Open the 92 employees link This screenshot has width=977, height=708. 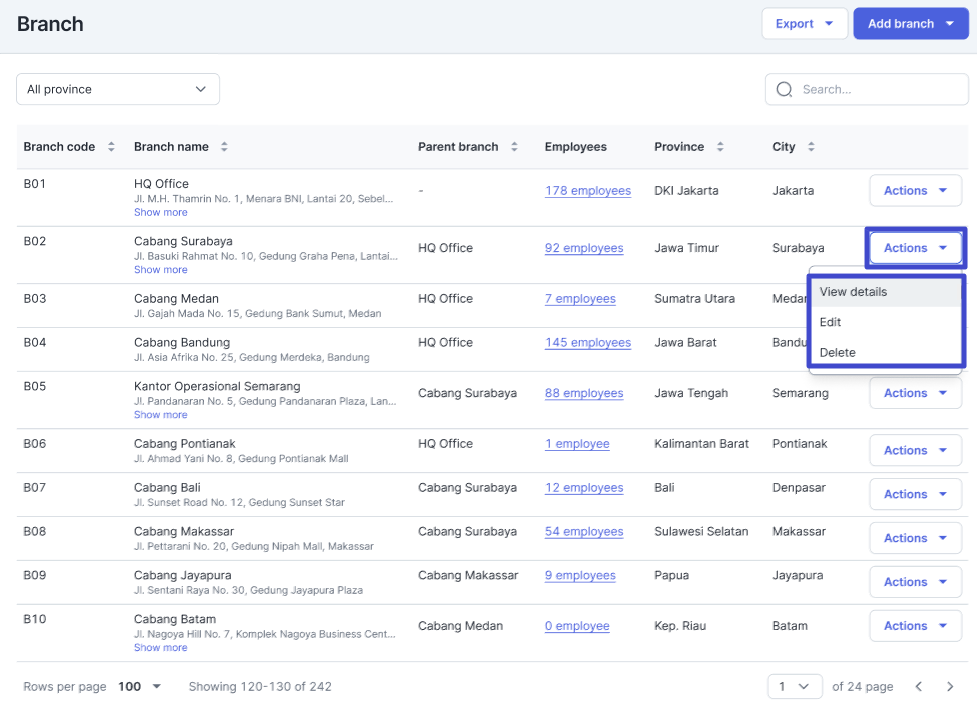tap(584, 248)
